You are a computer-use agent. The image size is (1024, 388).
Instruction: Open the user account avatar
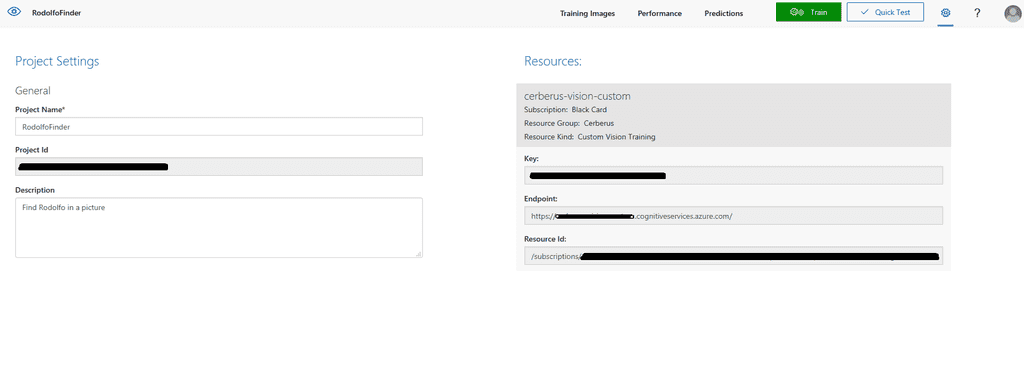1013,13
